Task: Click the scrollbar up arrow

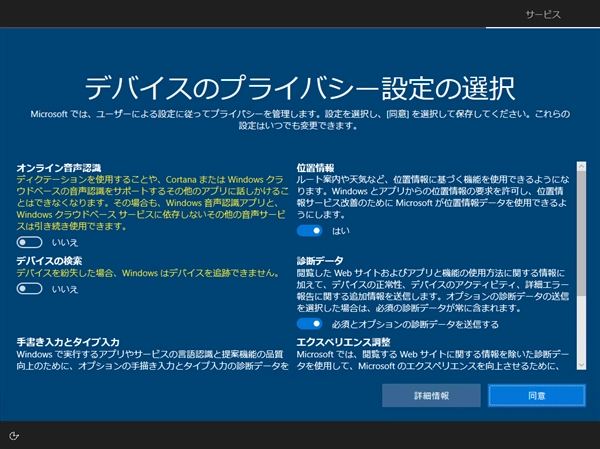Action: (x=582, y=166)
